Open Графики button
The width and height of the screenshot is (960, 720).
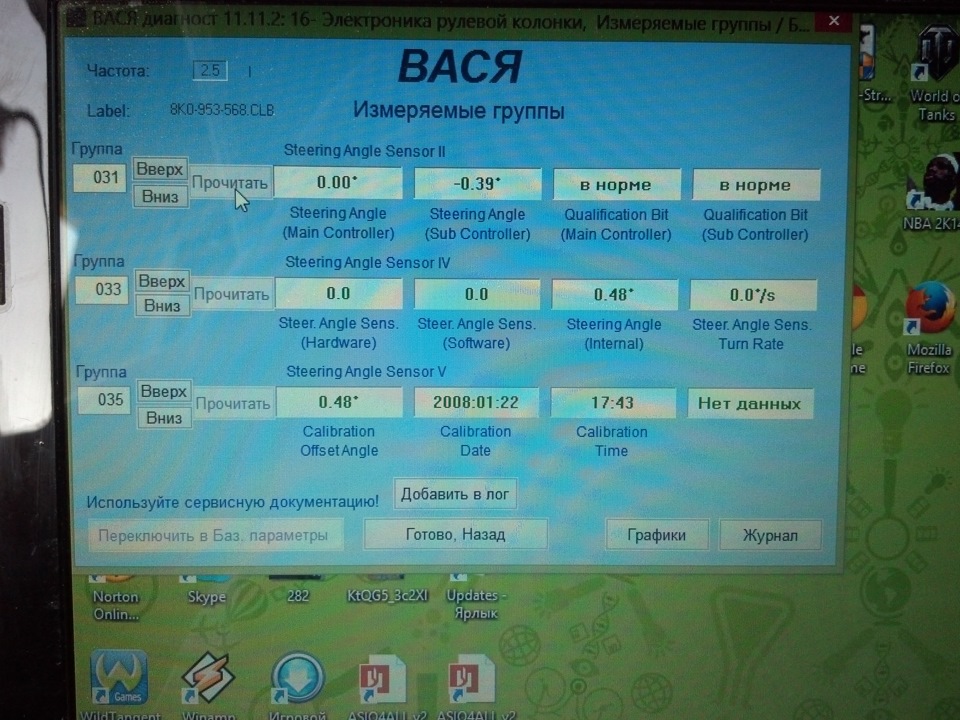[657, 535]
